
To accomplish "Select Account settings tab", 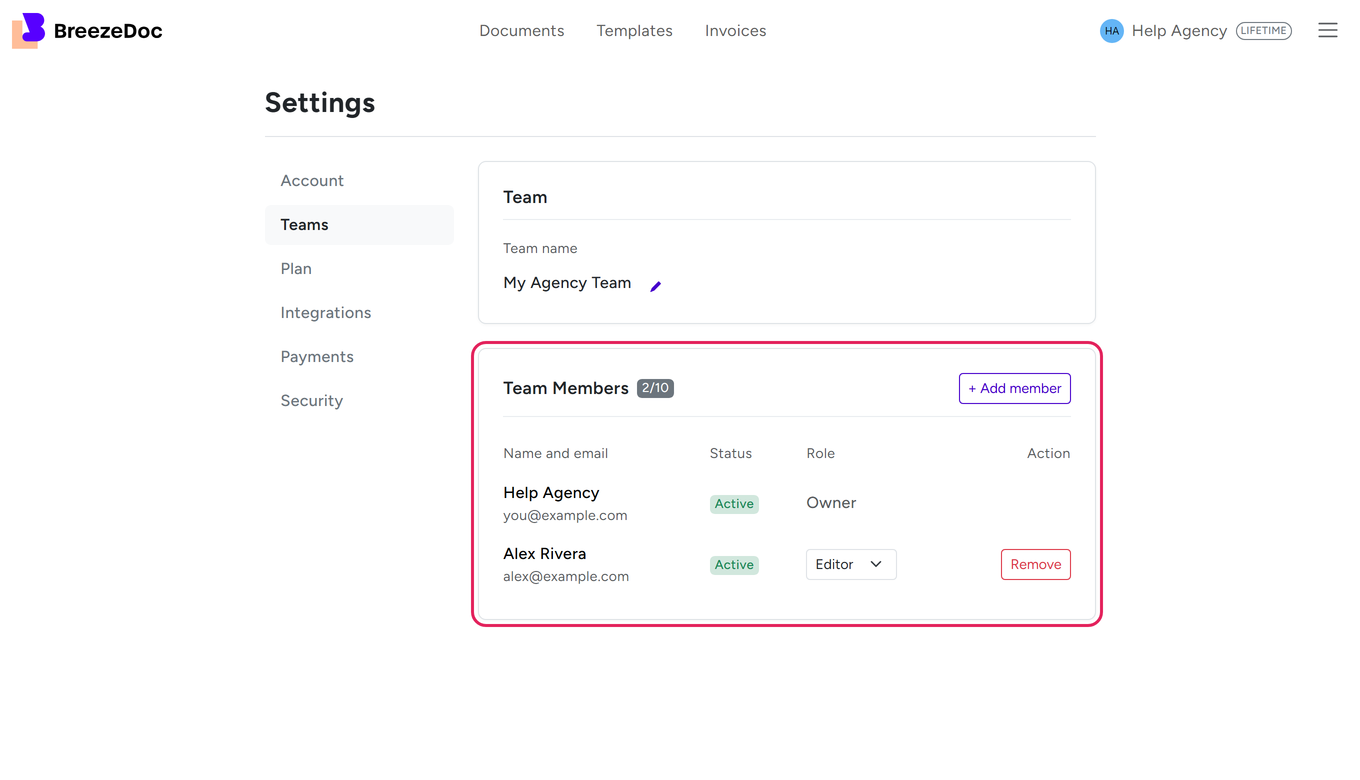I will click(359, 181).
